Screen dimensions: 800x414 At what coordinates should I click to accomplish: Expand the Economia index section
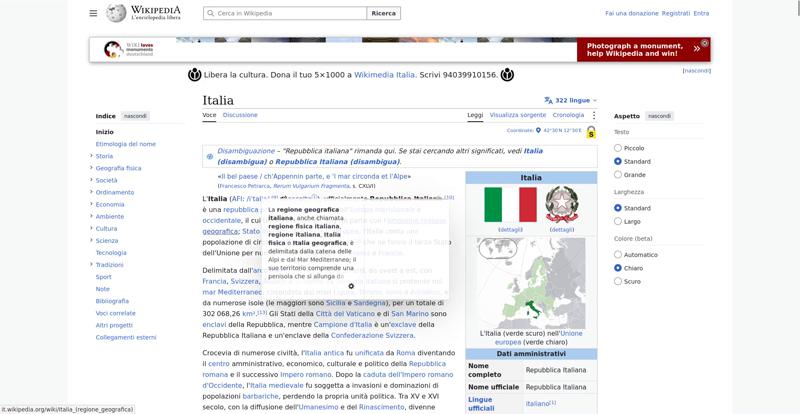tap(91, 204)
